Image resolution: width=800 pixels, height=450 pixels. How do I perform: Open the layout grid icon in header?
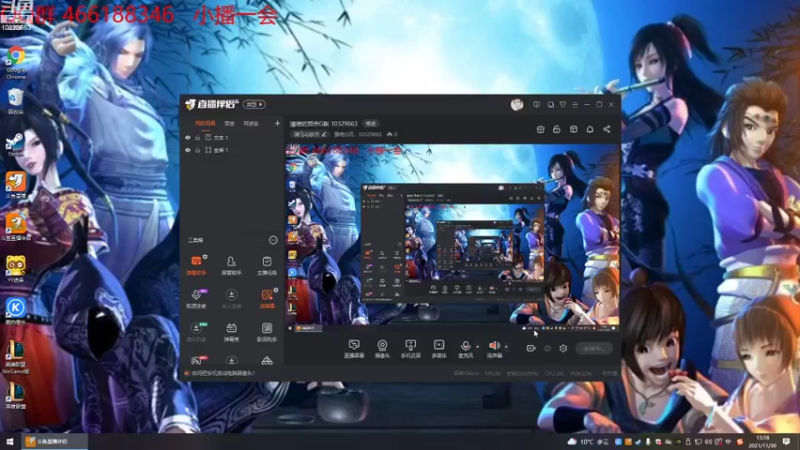coord(573,130)
